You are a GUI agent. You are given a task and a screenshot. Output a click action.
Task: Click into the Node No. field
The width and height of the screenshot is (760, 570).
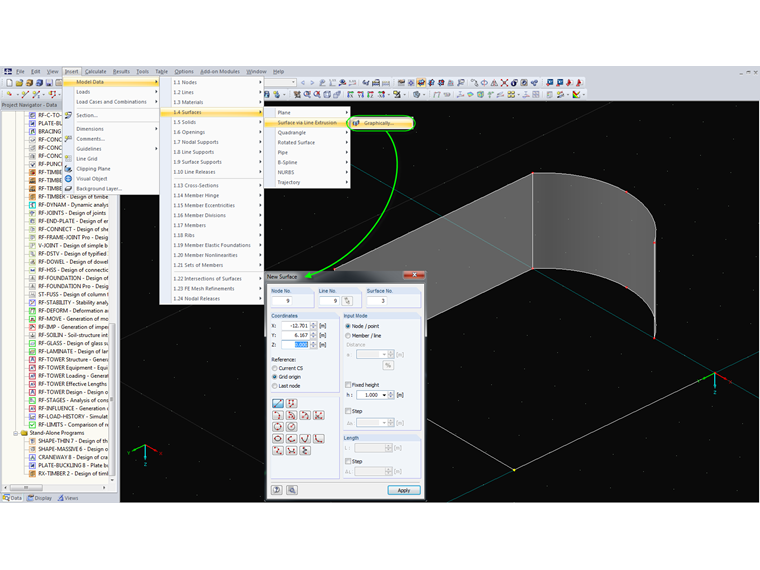[x=282, y=301]
